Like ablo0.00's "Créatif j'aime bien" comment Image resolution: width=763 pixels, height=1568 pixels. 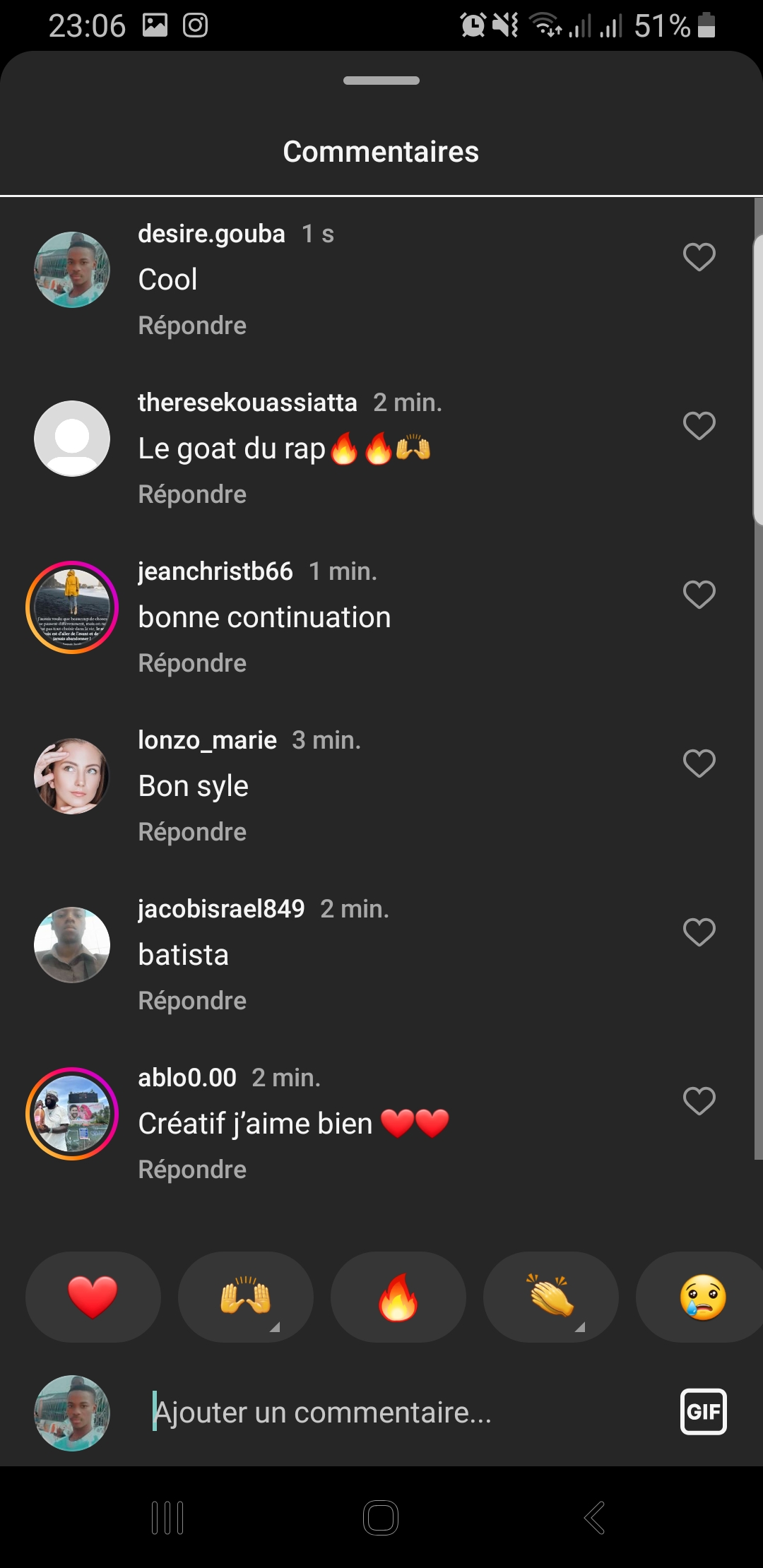[699, 1101]
